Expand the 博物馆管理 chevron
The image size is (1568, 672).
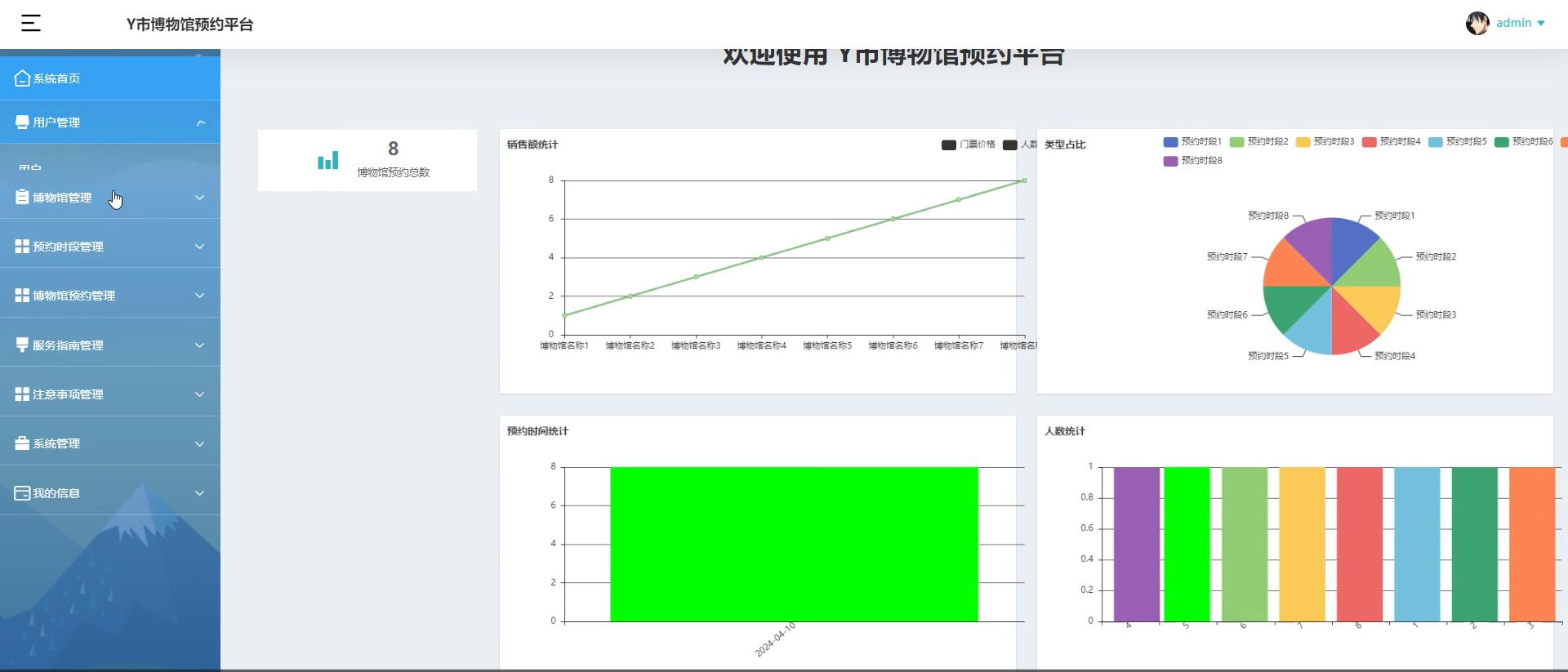tap(200, 198)
